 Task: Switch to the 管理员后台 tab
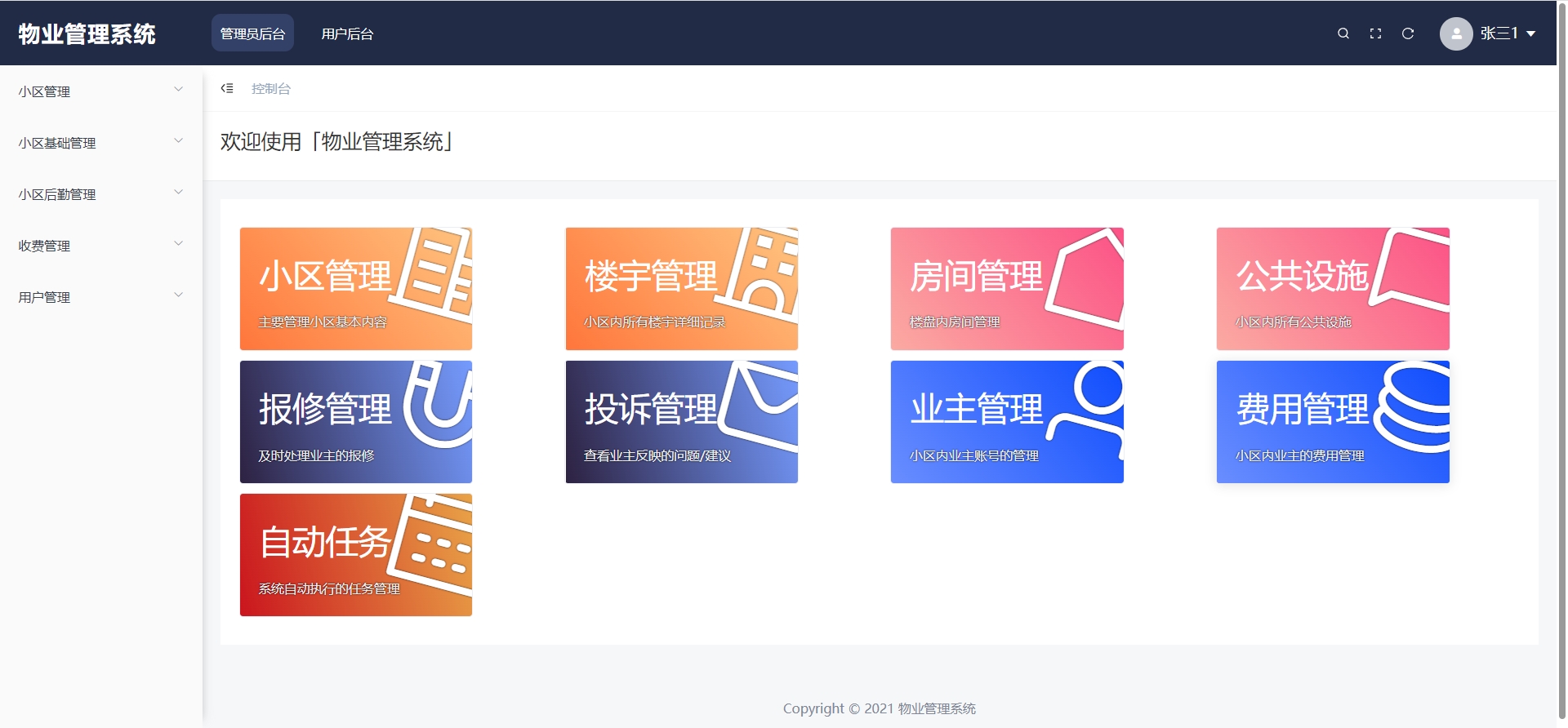click(252, 33)
